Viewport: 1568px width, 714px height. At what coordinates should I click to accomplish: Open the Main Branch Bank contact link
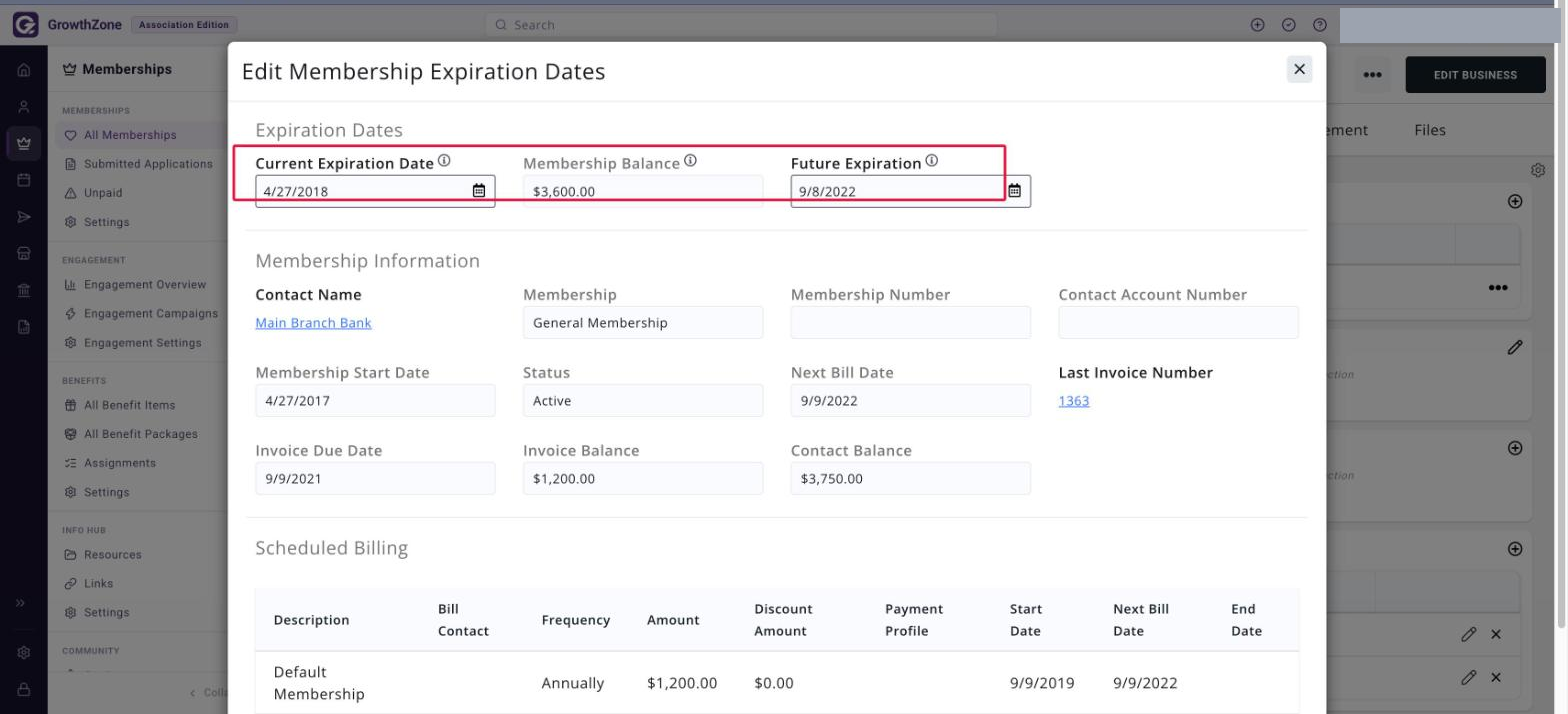313,323
